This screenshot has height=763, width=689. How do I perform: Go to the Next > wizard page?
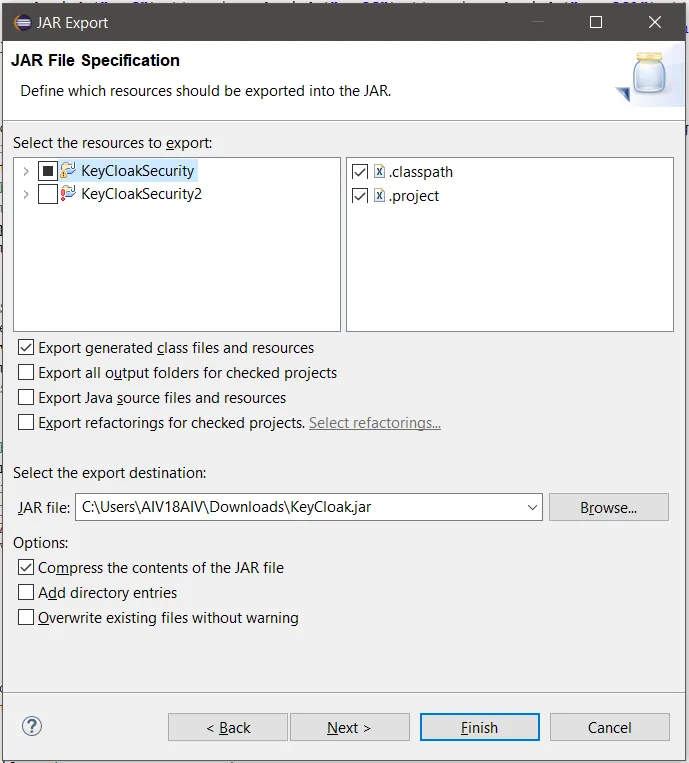point(349,727)
